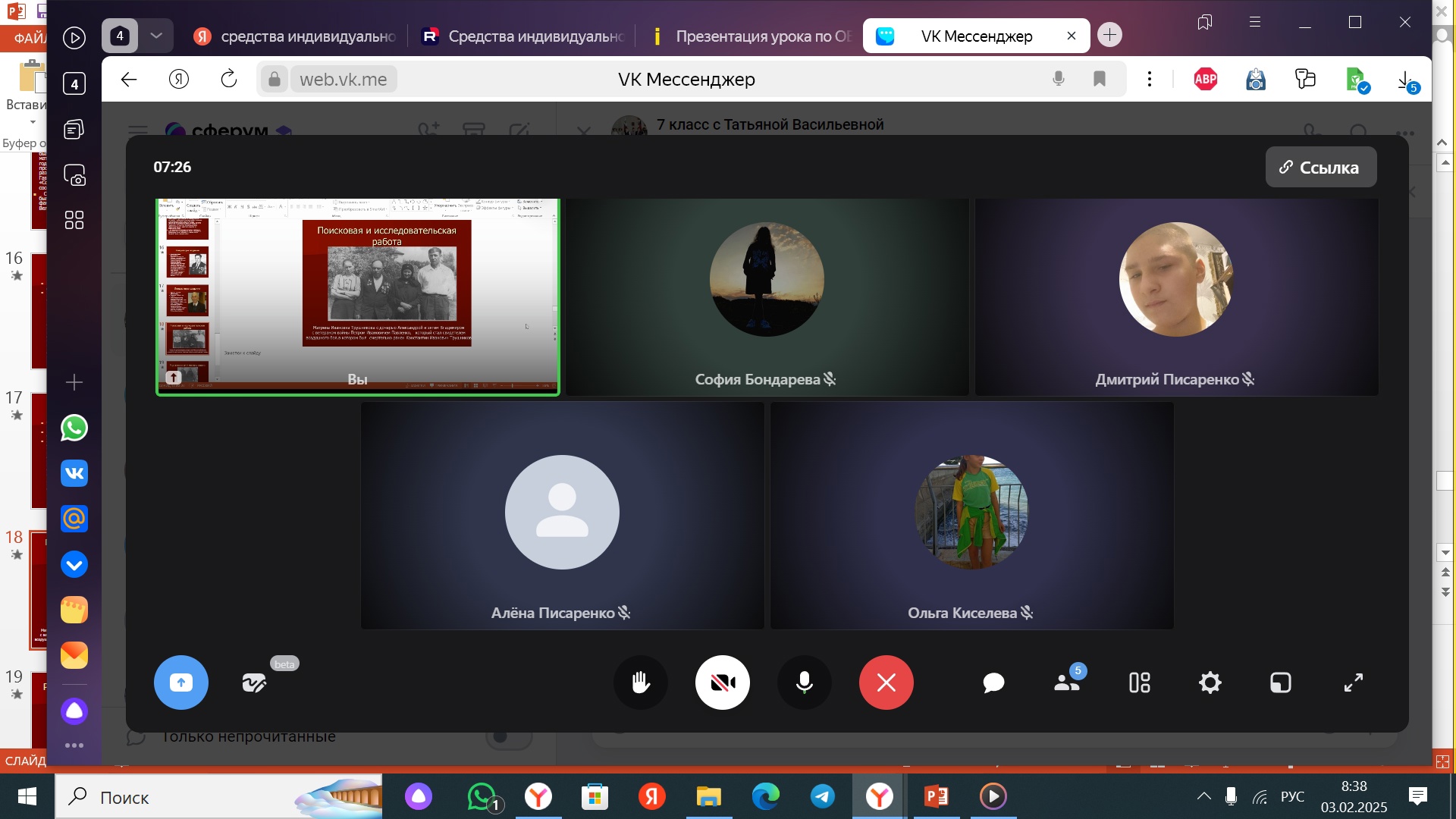Expand call to fullscreen
1456x819 pixels.
coord(1354,682)
